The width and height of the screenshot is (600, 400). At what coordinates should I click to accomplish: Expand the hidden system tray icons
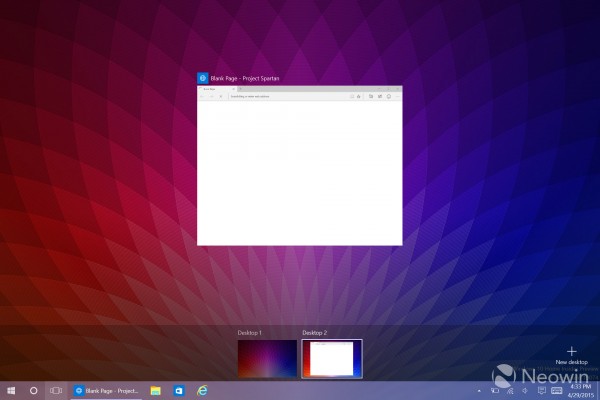pyautogui.click(x=477, y=389)
